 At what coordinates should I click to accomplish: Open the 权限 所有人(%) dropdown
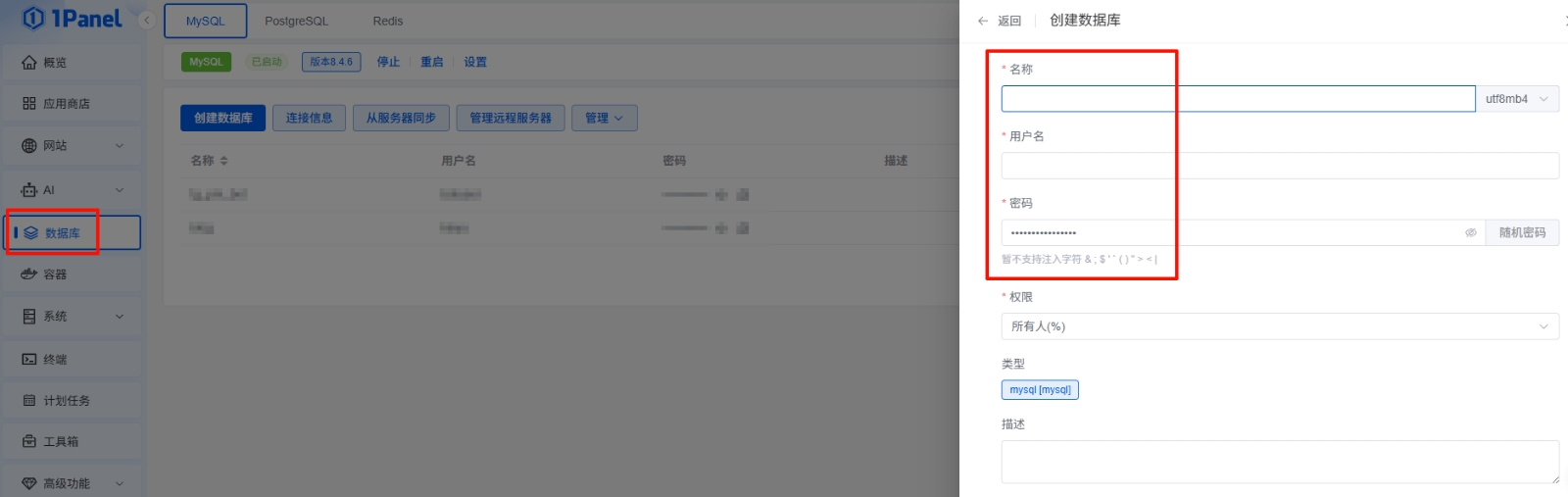coord(1279,326)
